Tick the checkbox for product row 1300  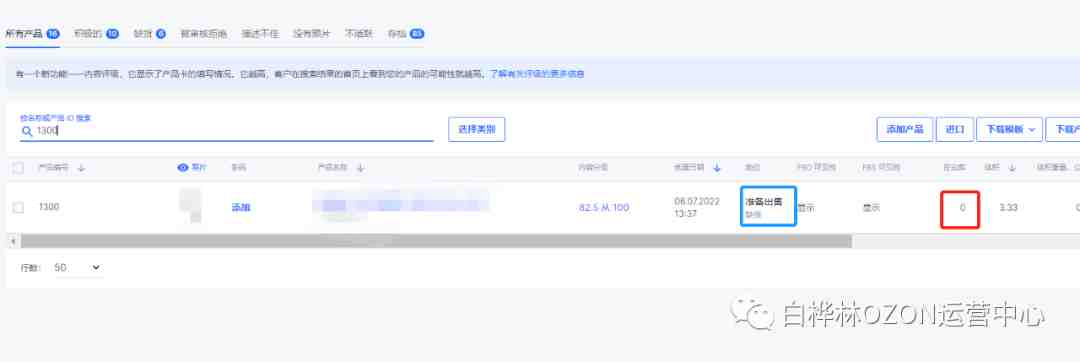(18, 207)
